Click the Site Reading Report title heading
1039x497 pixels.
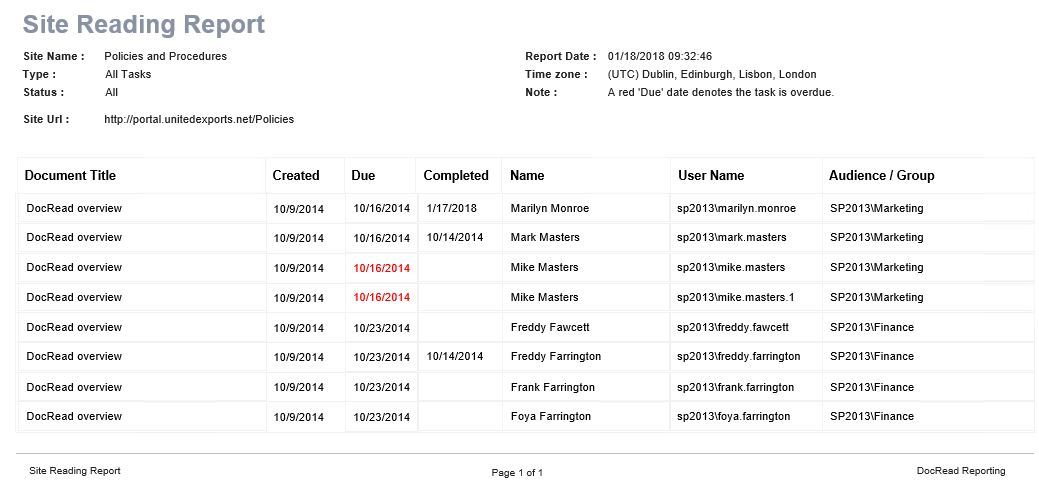coord(143,24)
